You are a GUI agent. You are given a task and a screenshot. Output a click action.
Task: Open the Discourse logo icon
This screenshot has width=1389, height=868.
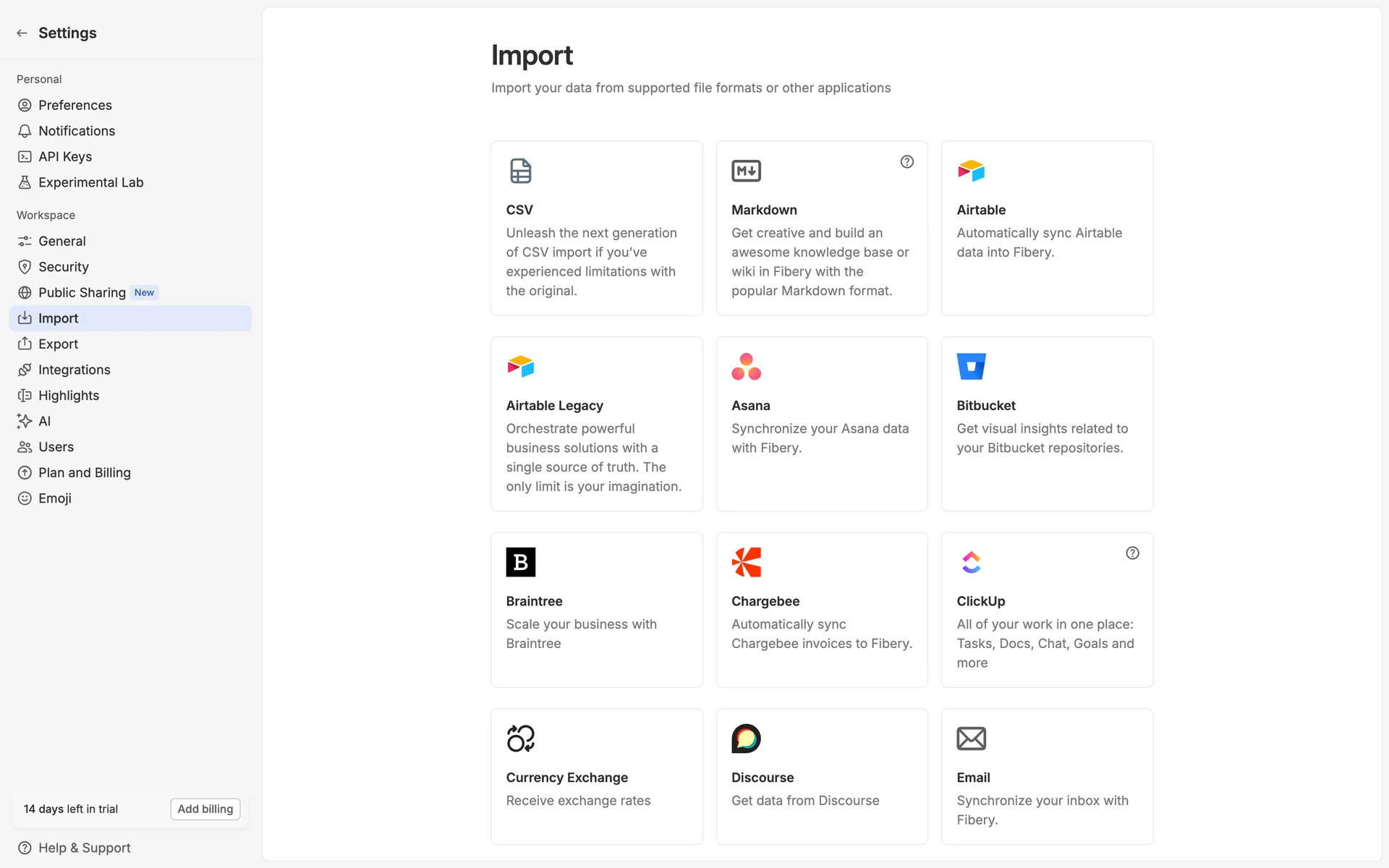(746, 739)
